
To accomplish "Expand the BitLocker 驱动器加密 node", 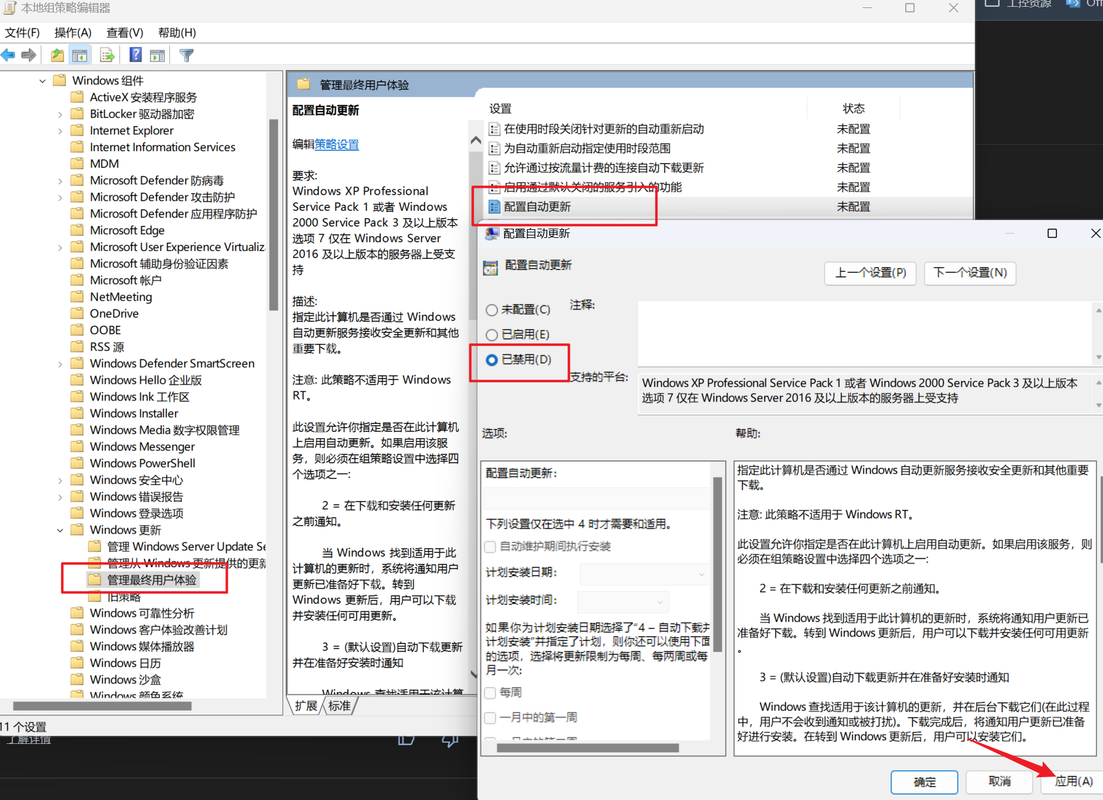I will click(60, 114).
